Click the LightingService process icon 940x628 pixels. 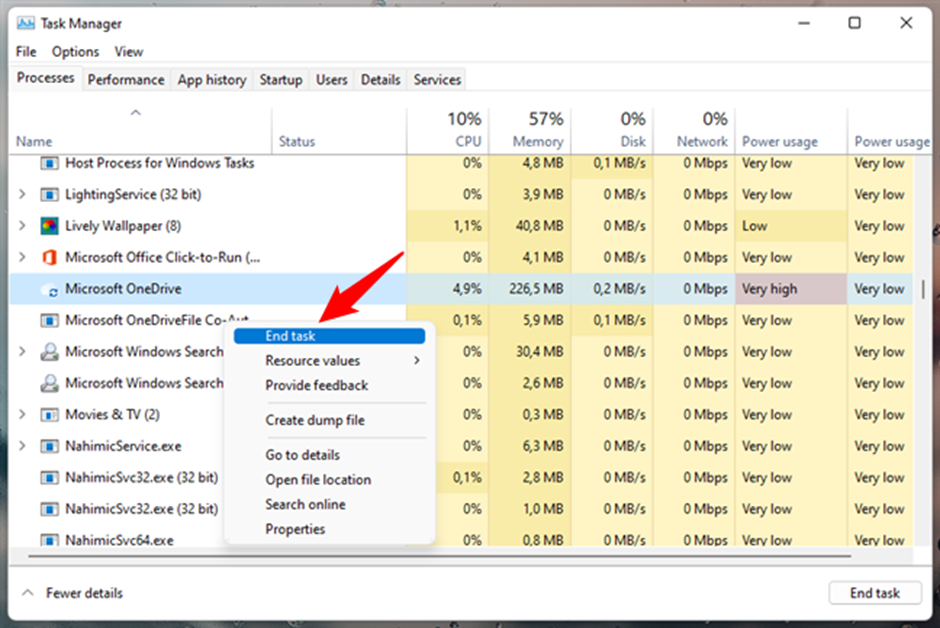point(49,195)
